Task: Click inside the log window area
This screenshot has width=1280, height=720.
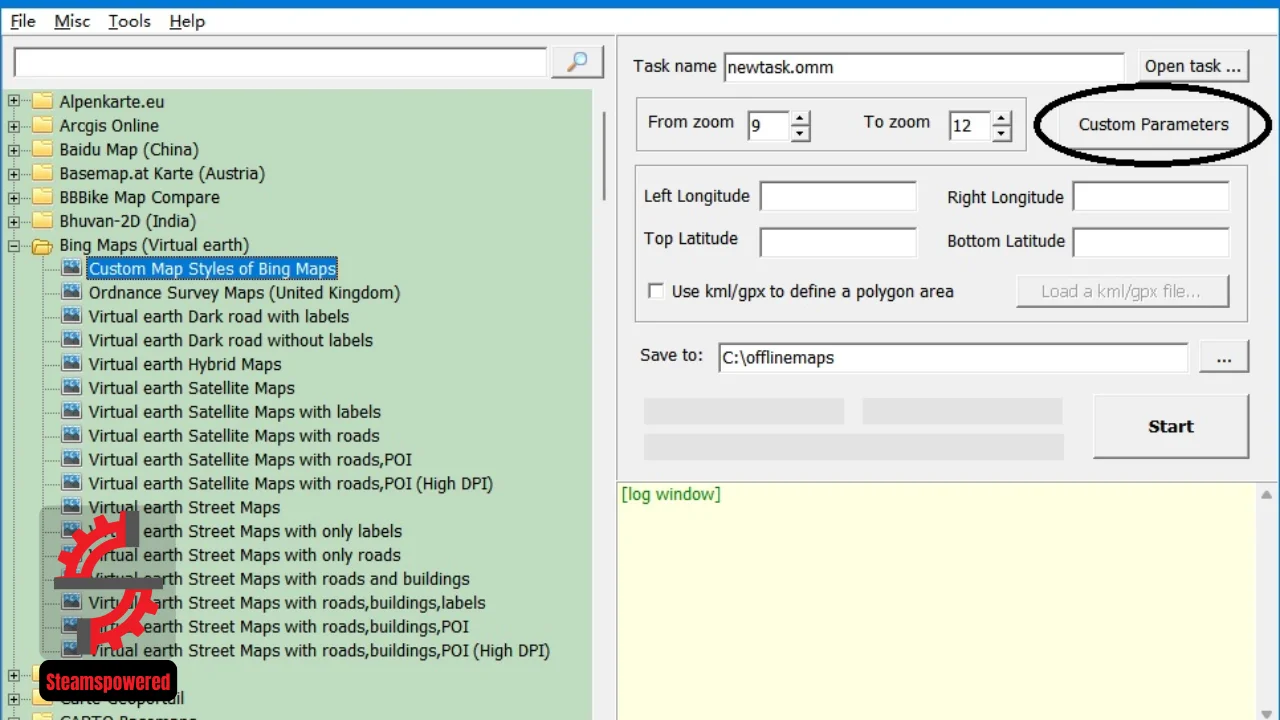Action: pos(935,600)
